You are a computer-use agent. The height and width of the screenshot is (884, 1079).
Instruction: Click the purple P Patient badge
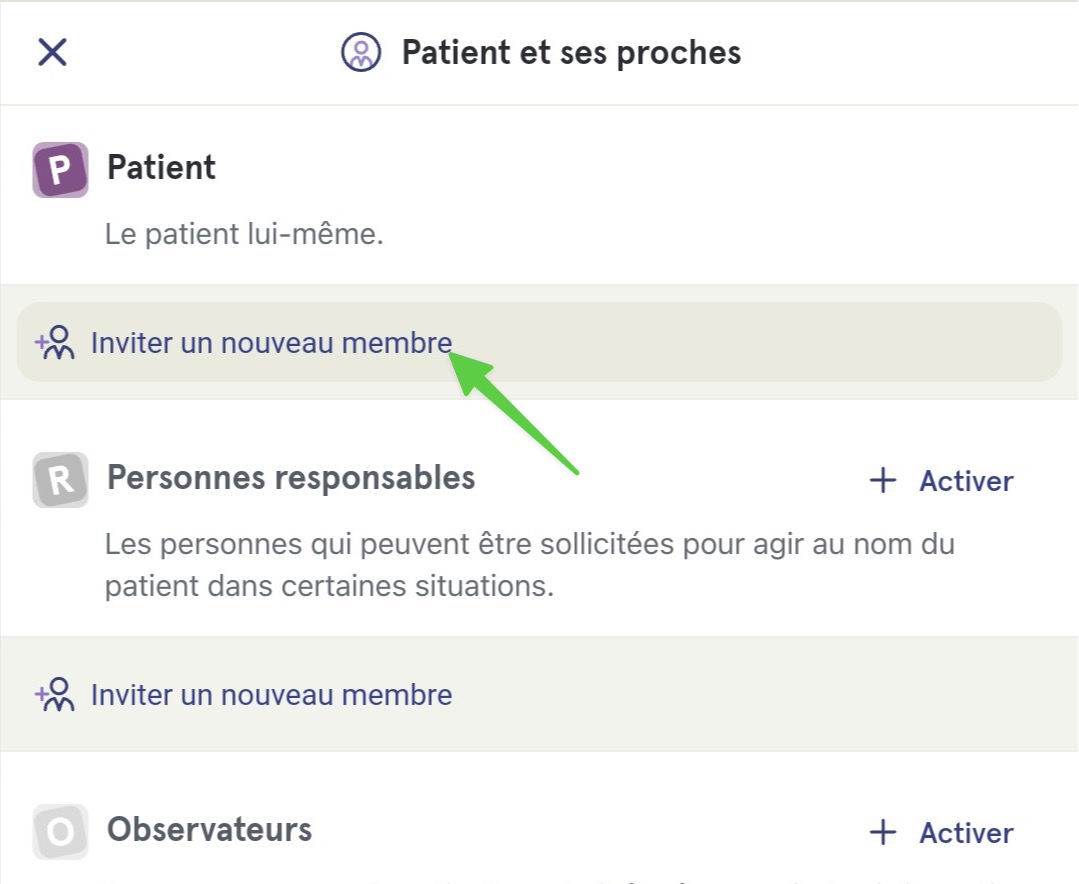click(x=61, y=170)
